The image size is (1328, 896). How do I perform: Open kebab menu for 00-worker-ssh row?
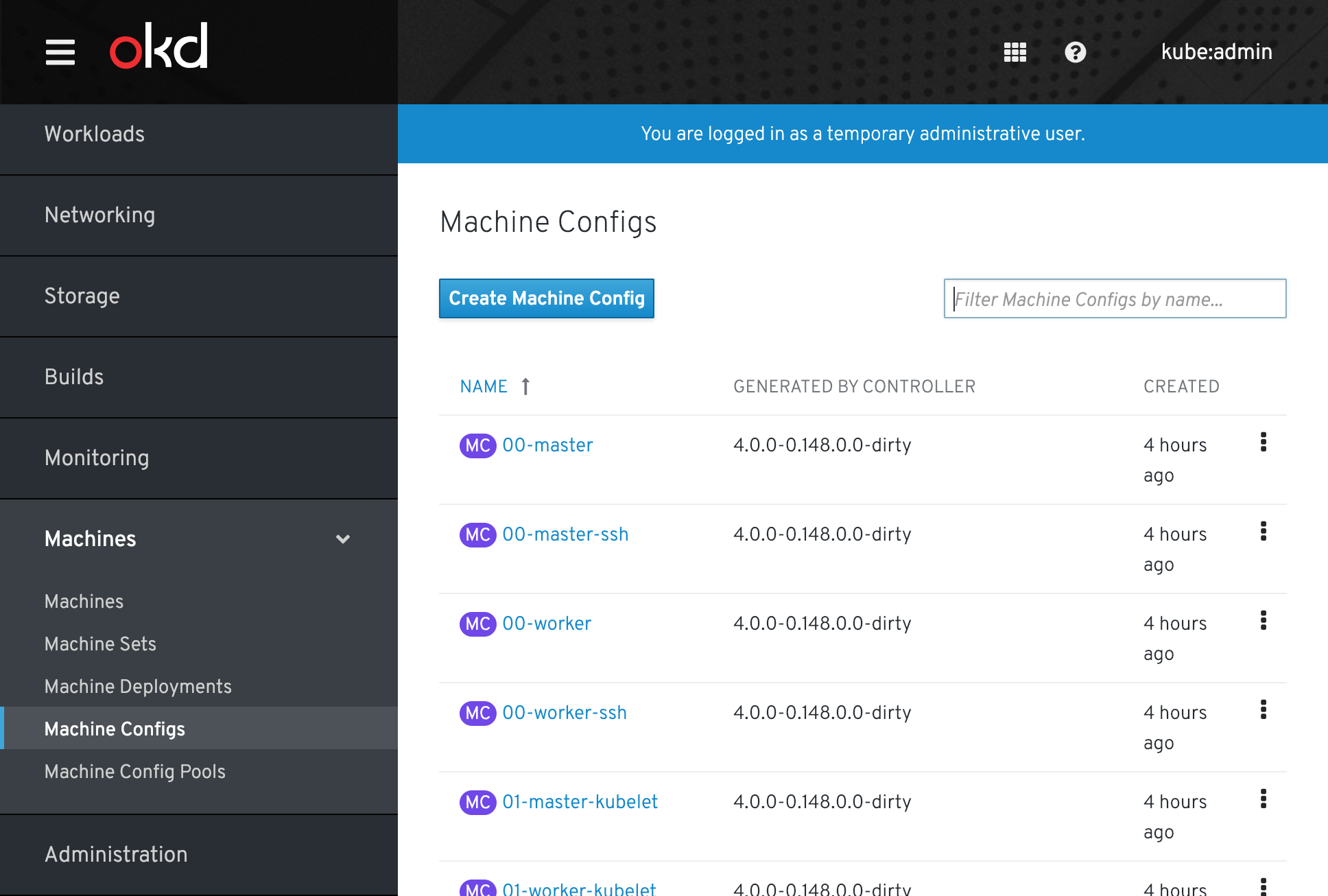[1263, 710]
